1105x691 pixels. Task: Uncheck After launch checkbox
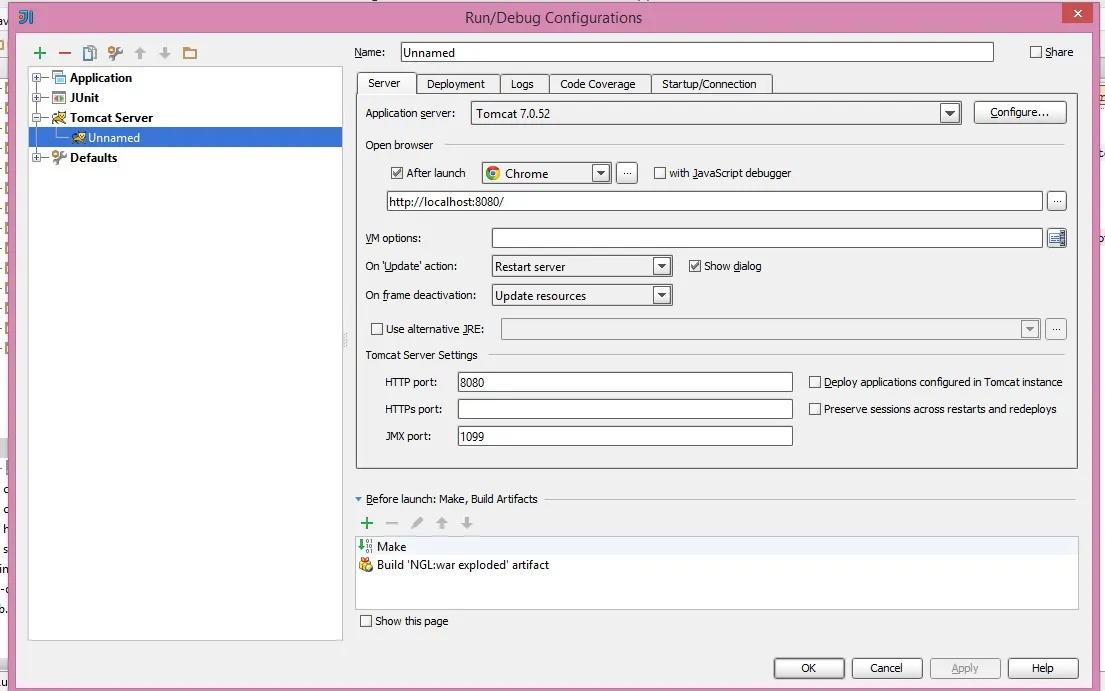[x=397, y=173]
